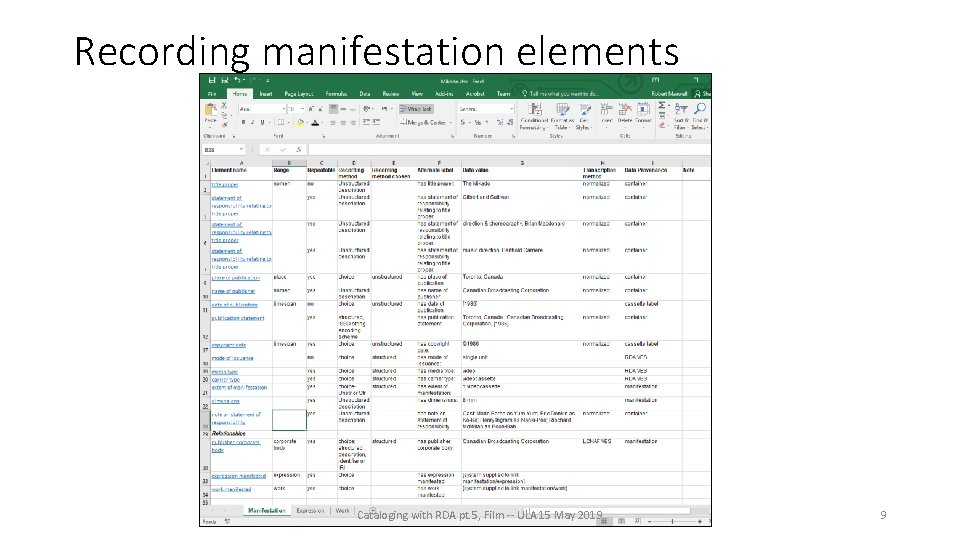
Task: Click the Undo arrow in the quick access toolbar
Action: (x=238, y=80)
